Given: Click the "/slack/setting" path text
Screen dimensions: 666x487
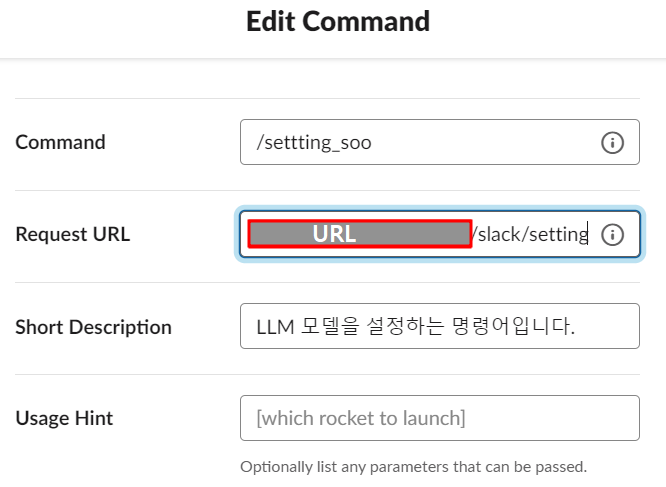Looking at the screenshot, I should pos(529,235).
